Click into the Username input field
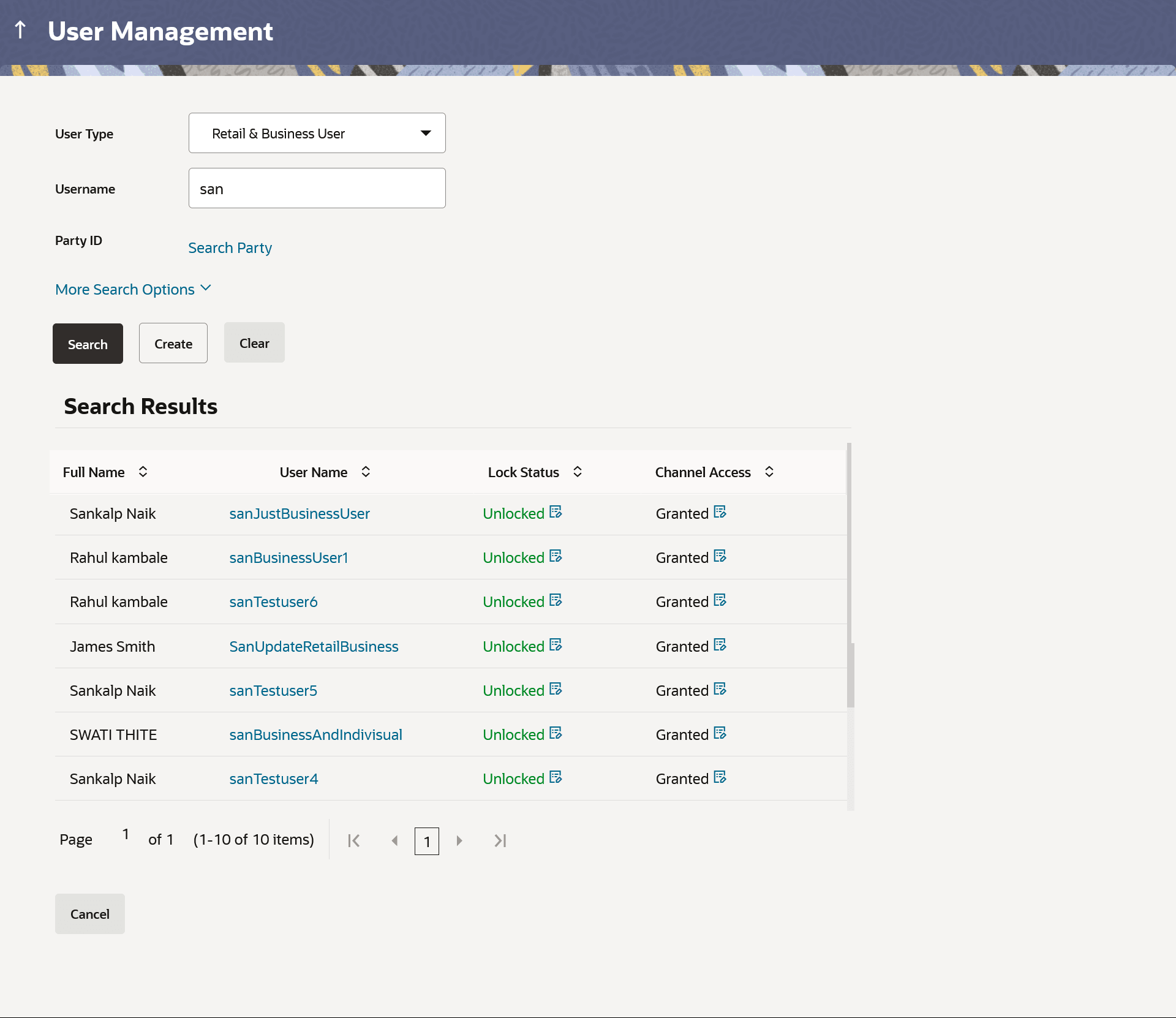Screen dimensions: 1176x1018 pos(317,188)
